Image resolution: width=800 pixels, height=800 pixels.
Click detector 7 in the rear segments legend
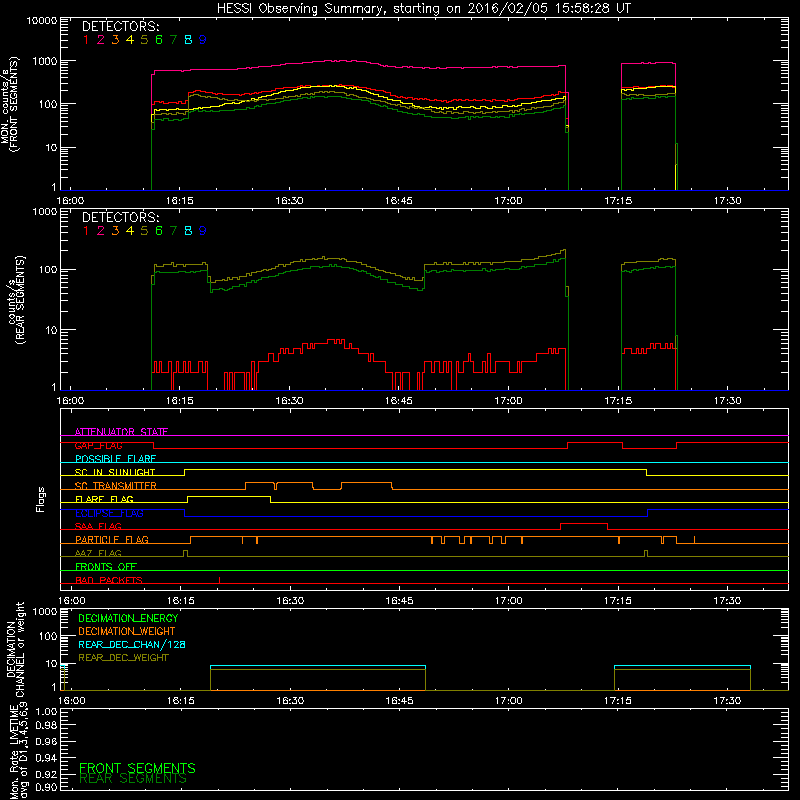tap(173, 231)
